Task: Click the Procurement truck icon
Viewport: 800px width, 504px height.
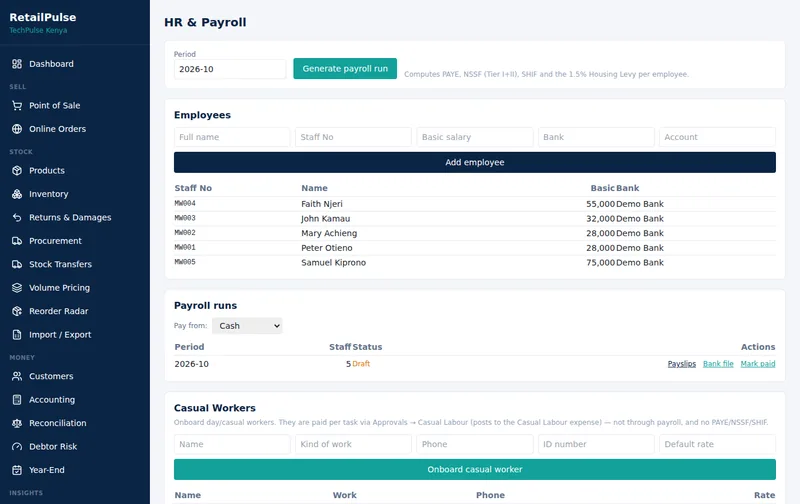Action: tap(17, 241)
